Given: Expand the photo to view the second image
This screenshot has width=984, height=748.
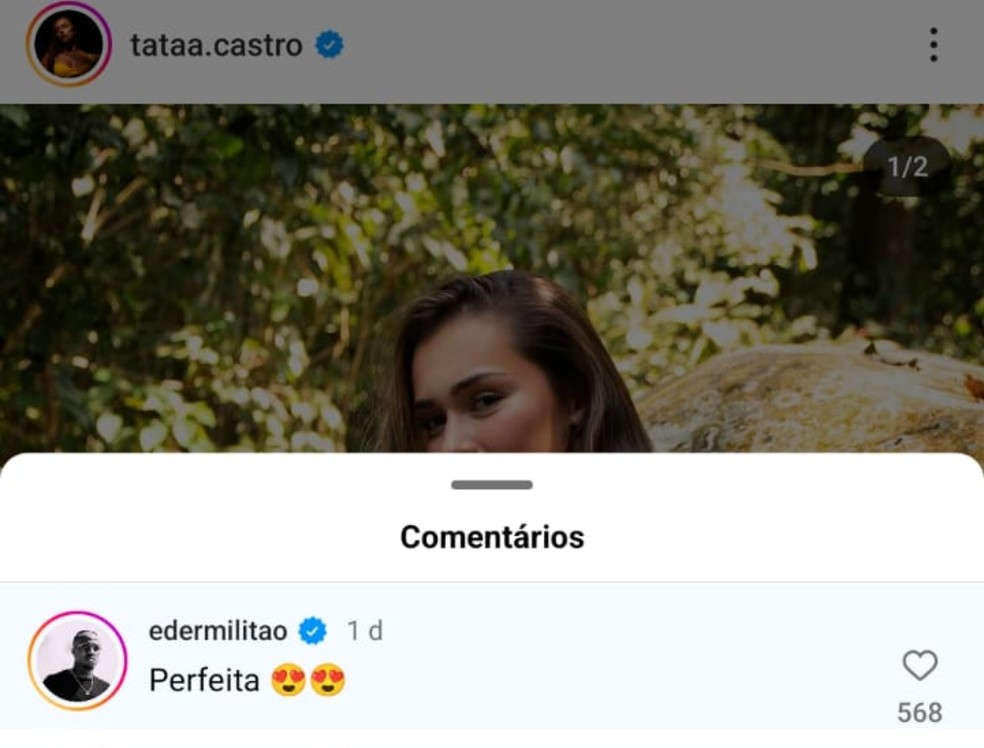Looking at the screenshot, I should coord(492,280).
